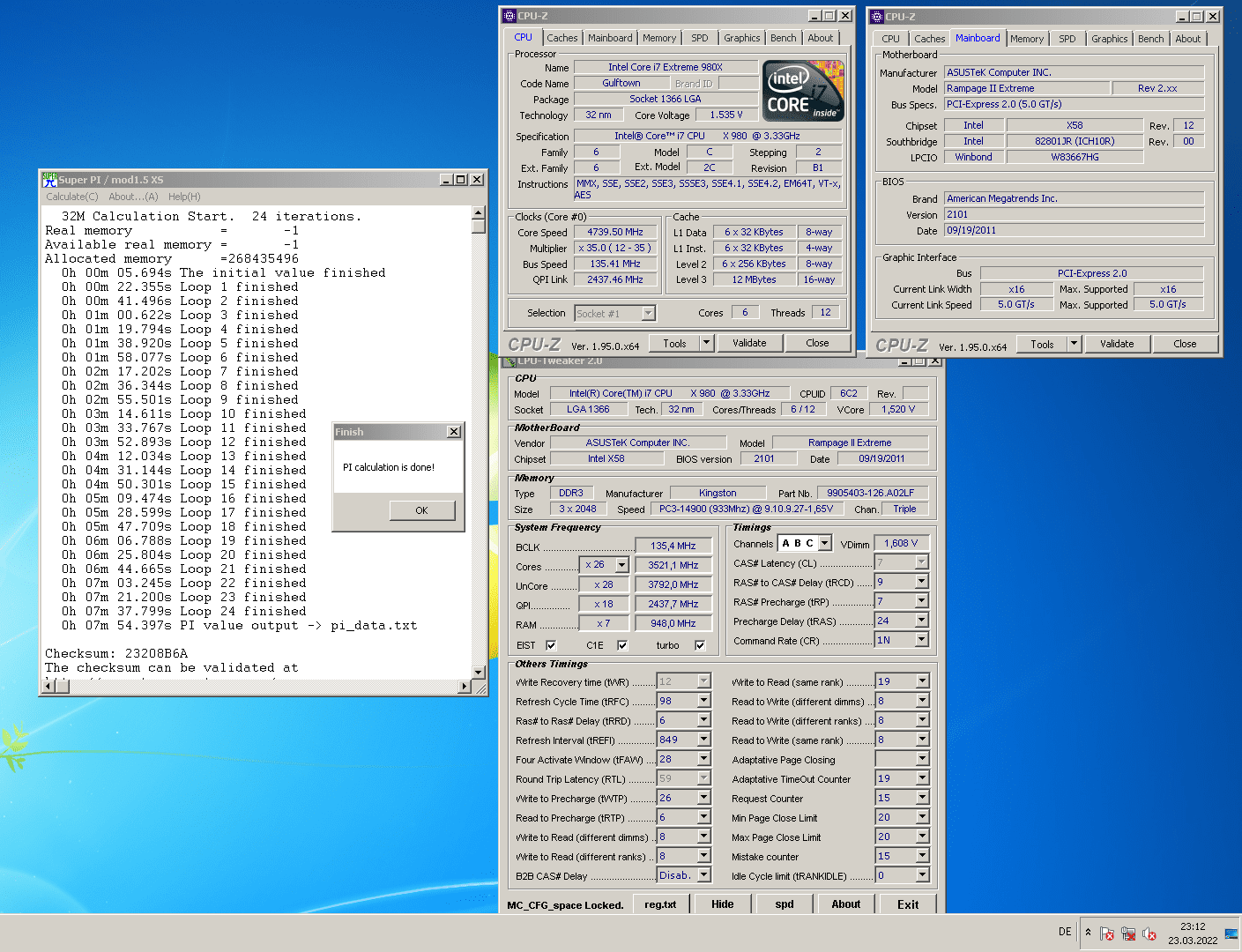Click Validate in left CPU-Z window
This screenshot has width=1242, height=952.
(750, 343)
